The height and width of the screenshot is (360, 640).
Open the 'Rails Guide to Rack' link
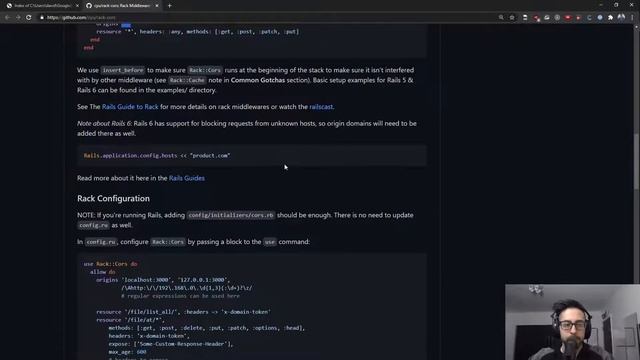point(130,107)
